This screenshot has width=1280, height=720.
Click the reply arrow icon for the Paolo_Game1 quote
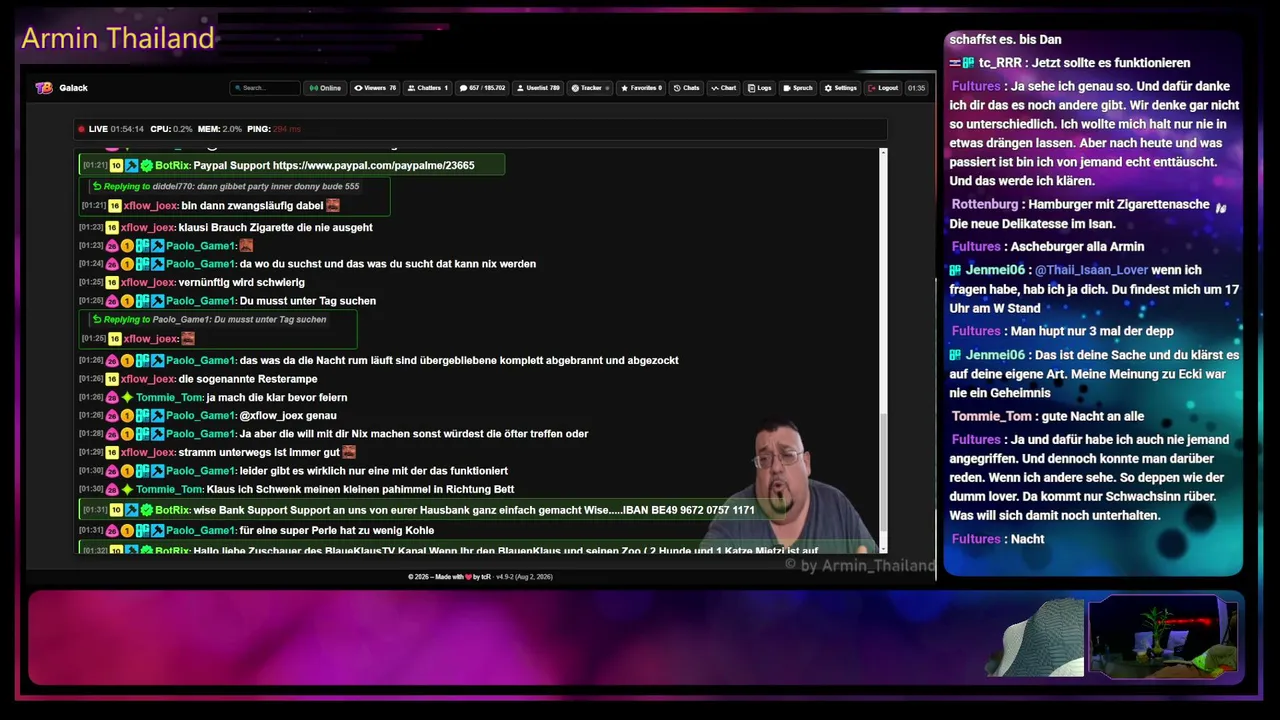point(97,319)
